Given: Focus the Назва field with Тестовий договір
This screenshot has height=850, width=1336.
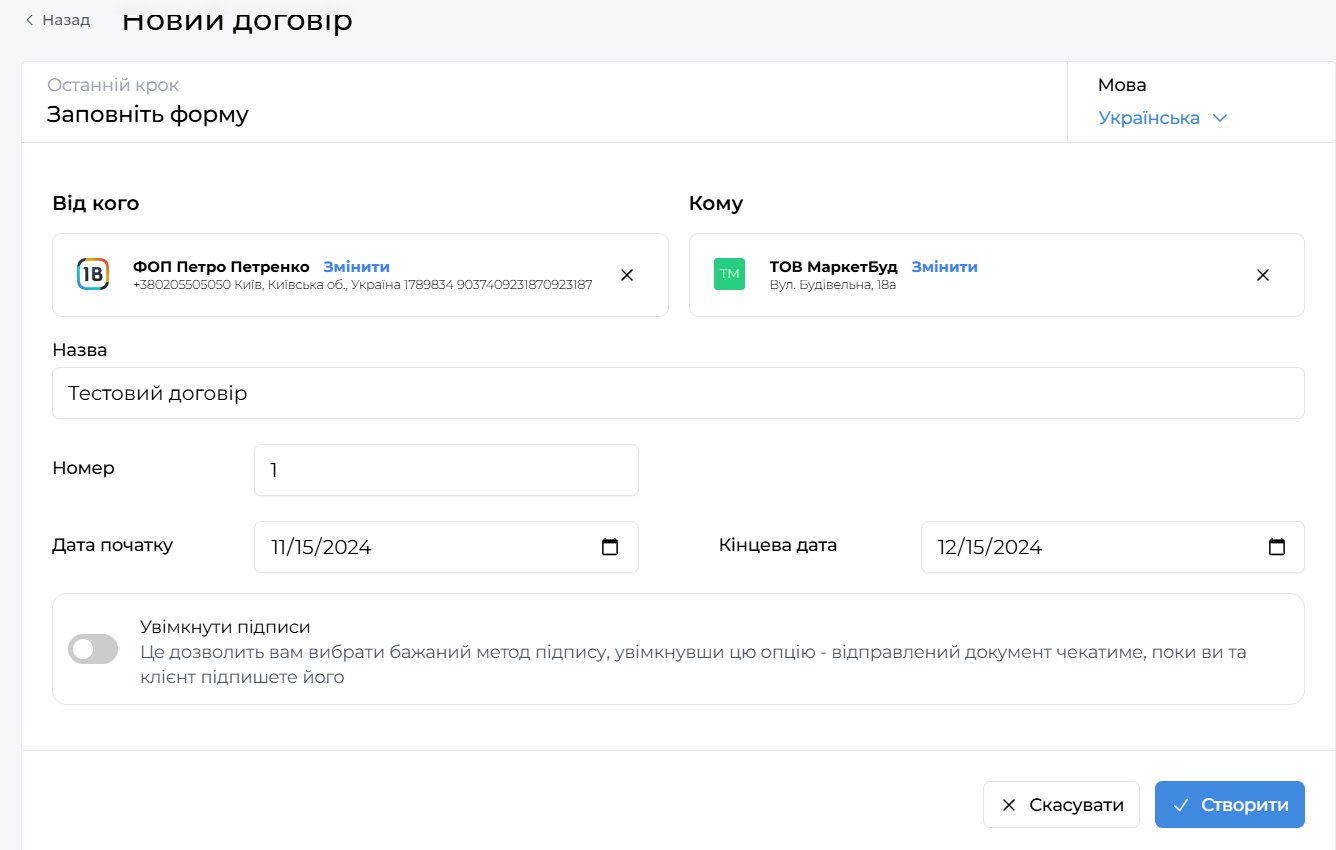Looking at the screenshot, I should click(x=678, y=393).
